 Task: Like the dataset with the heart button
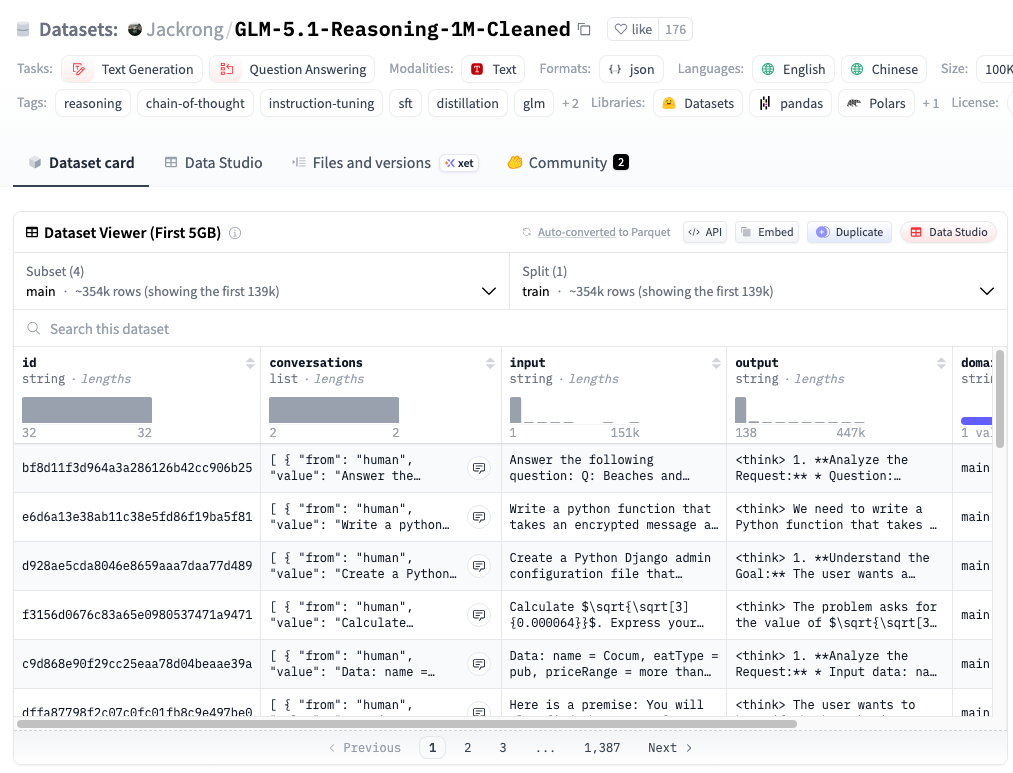point(633,29)
